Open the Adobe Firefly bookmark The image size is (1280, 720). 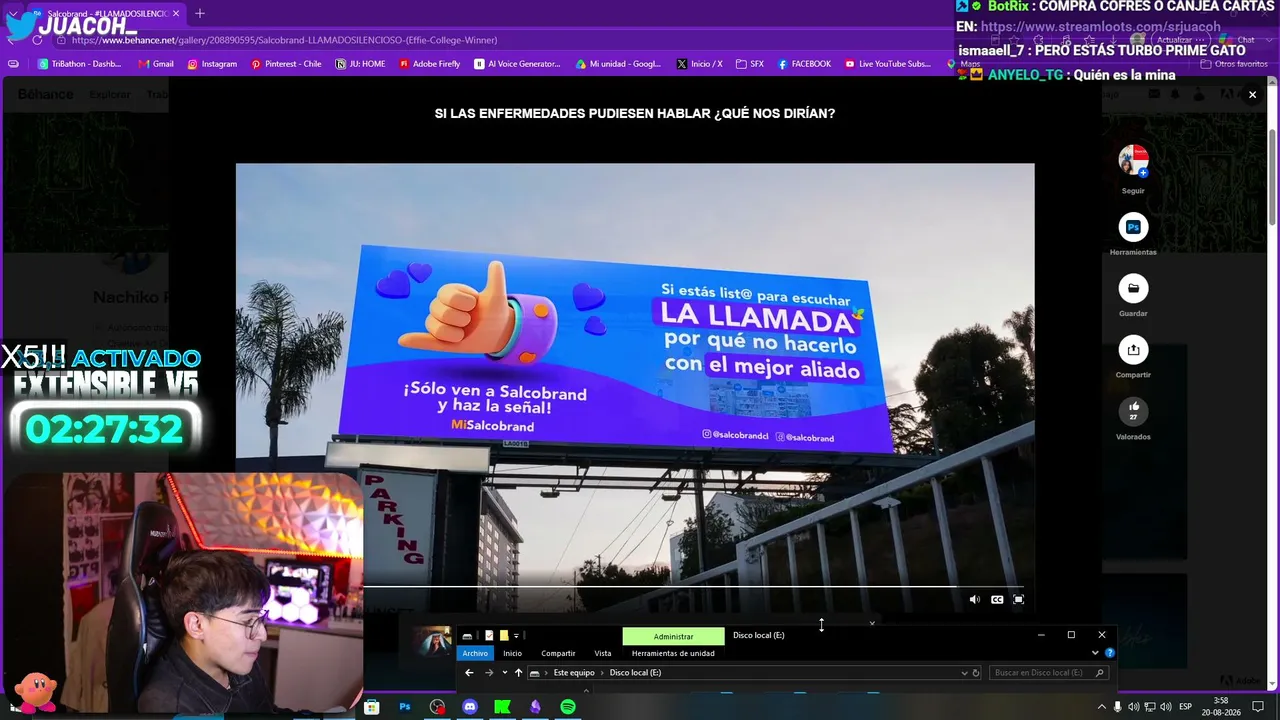(430, 64)
